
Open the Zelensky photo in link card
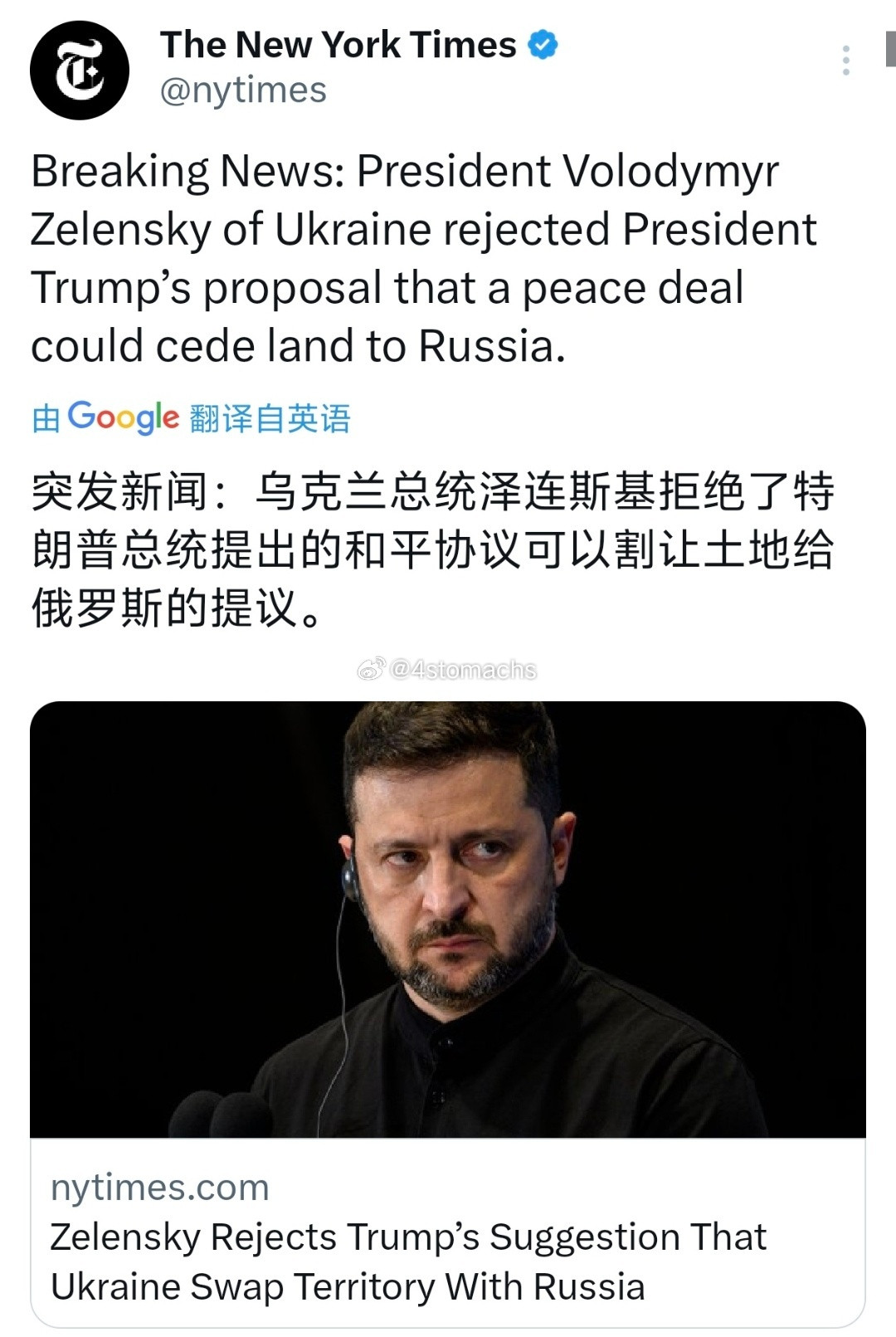pyautogui.click(x=448, y=920)
